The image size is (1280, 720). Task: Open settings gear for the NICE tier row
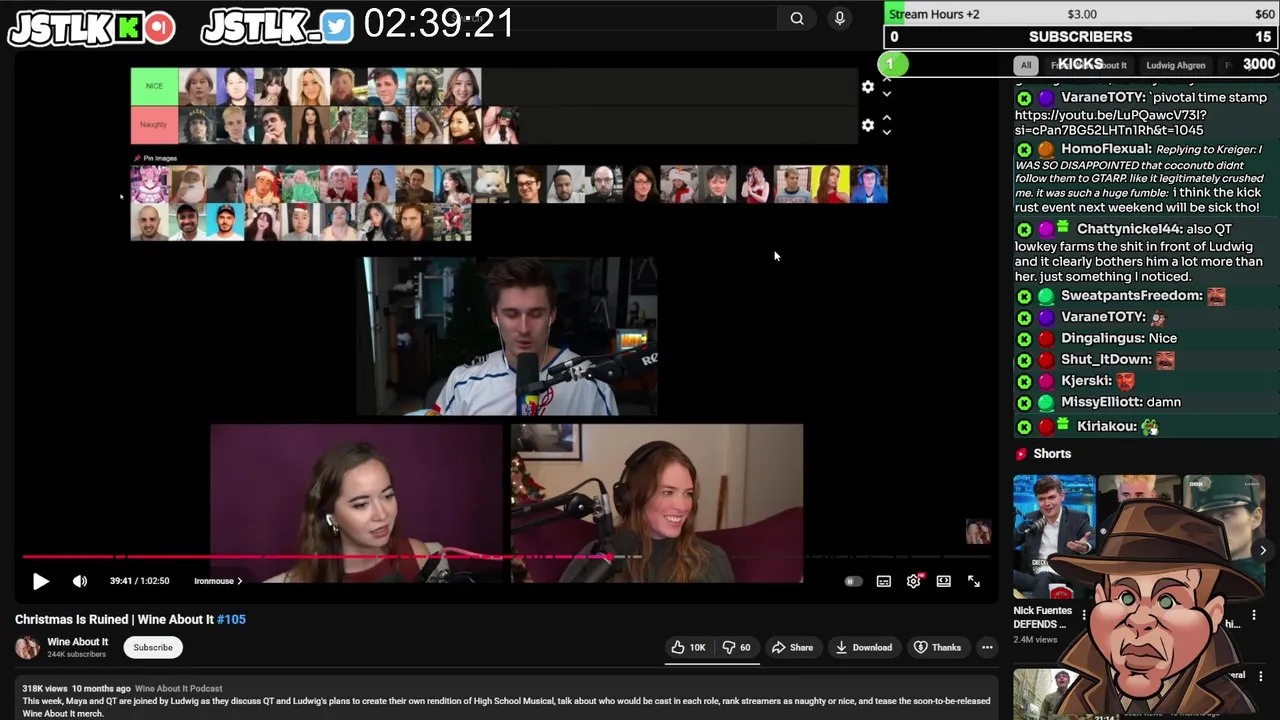point(868,87)
